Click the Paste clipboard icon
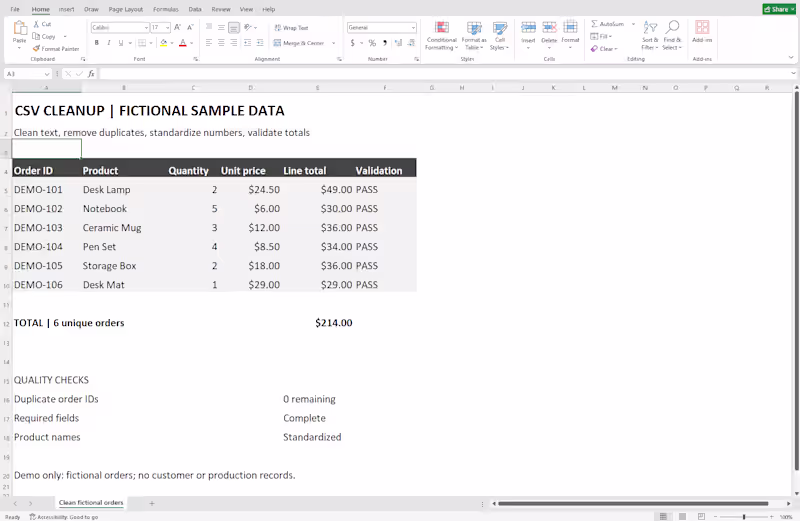800x521 pixels. point(20,28)
